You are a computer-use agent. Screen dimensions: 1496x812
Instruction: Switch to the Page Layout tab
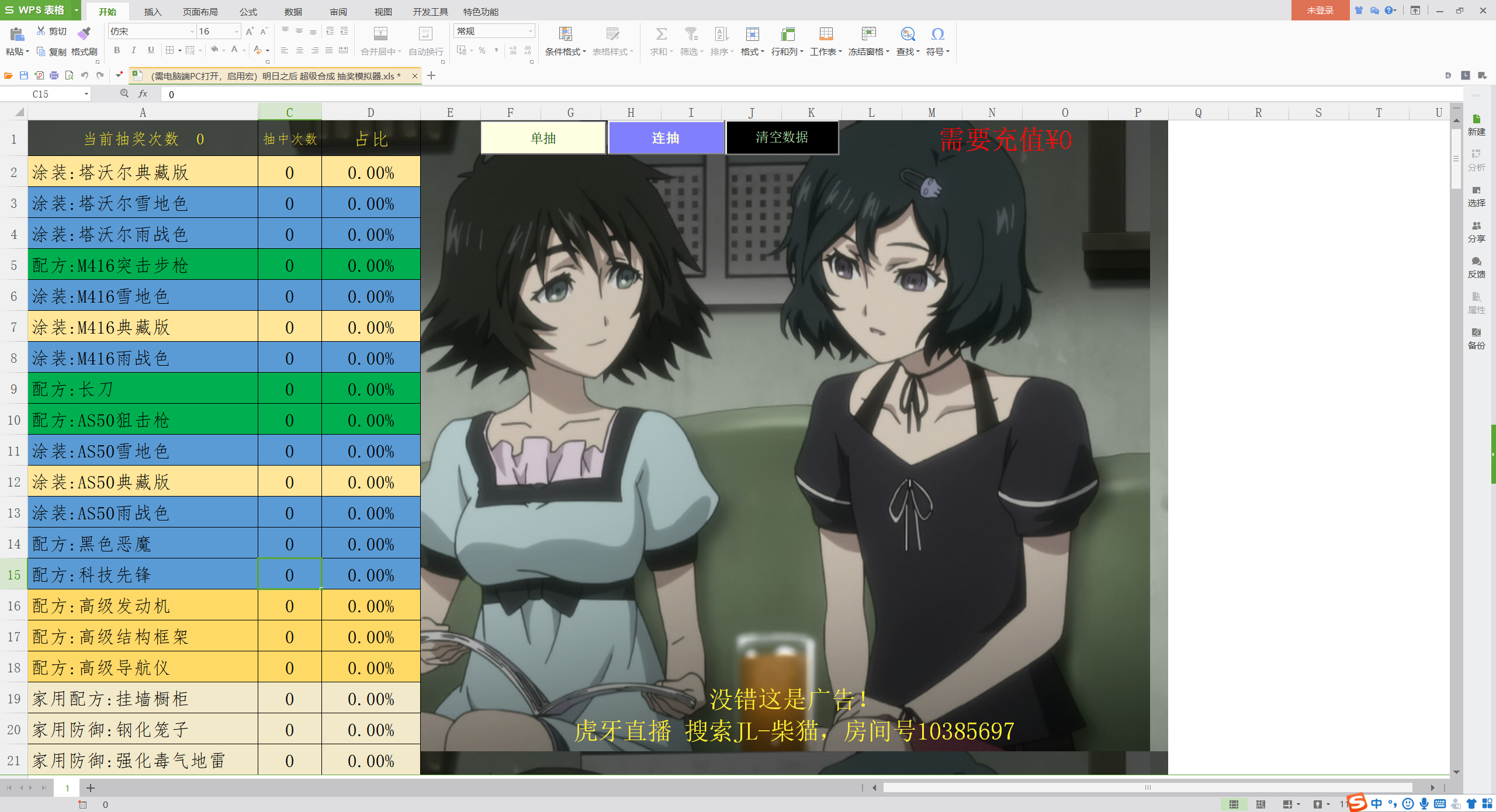click(x=200, y=12)
